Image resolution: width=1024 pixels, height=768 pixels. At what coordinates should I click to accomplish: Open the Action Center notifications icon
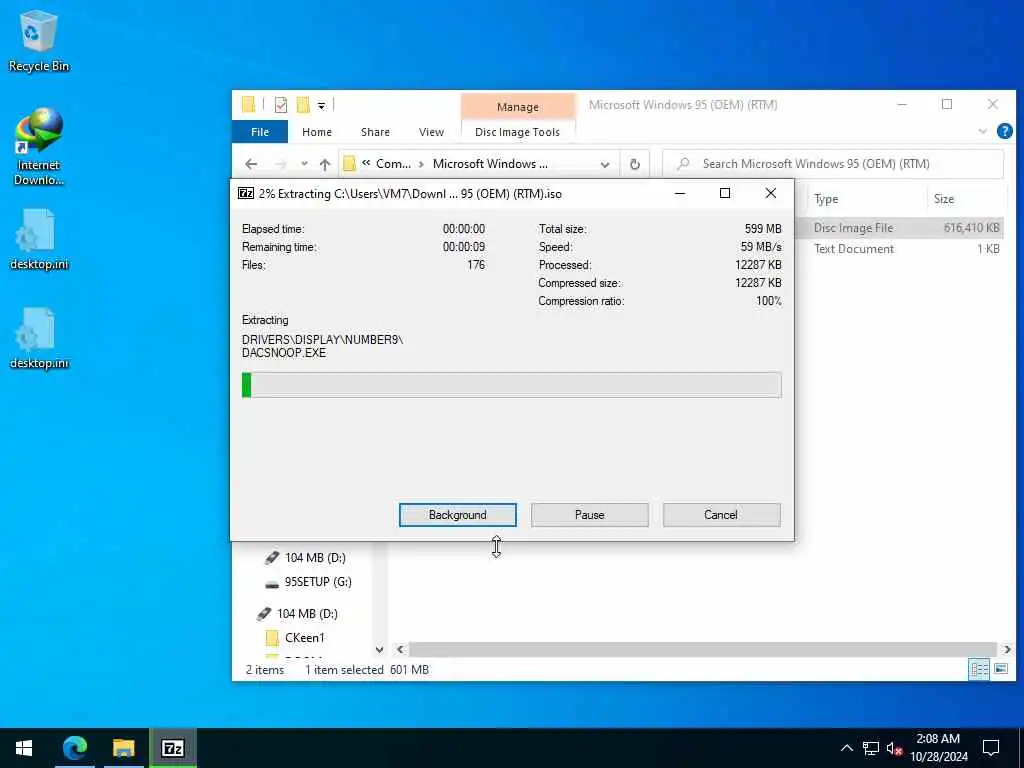991,748
